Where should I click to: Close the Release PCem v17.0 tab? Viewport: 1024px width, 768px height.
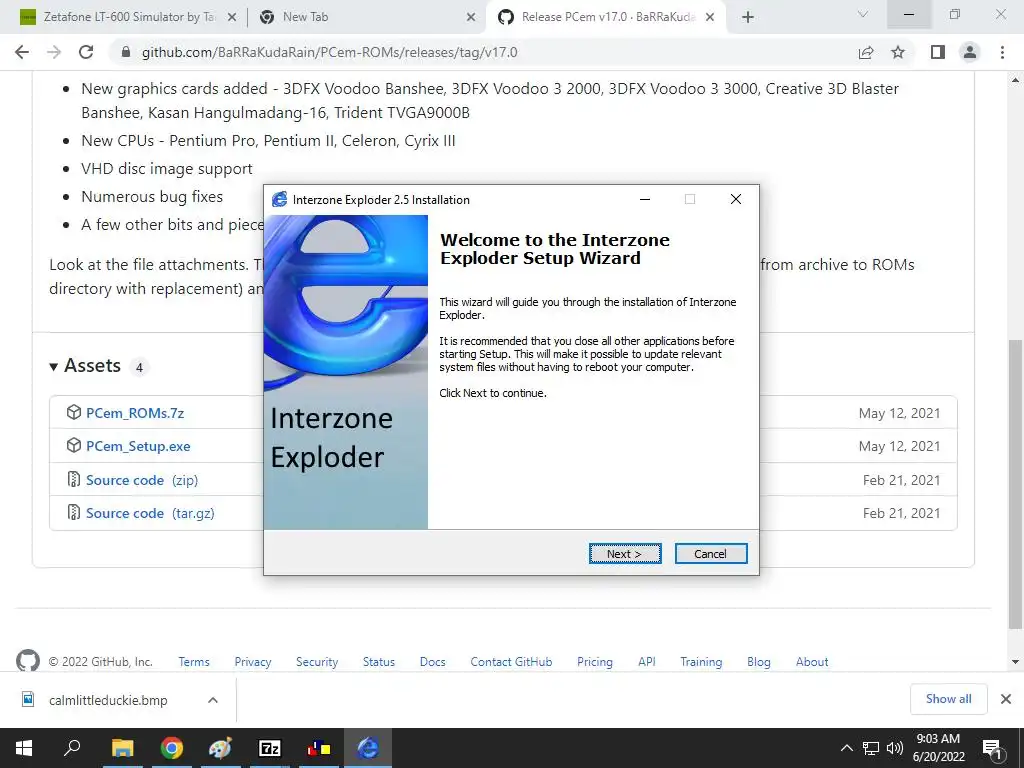click(x=711, y=18)
